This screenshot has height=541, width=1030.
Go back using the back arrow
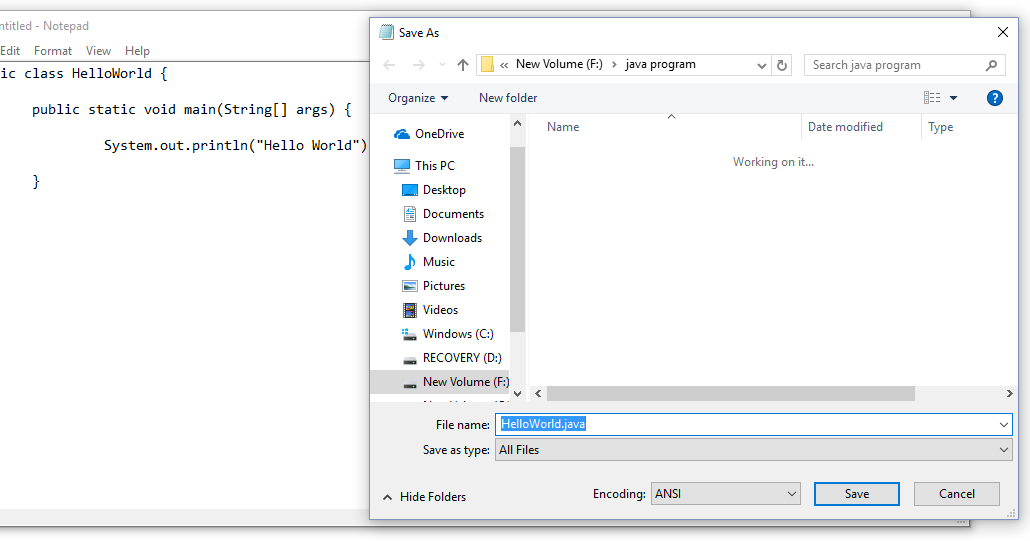pyautogui.click(x=389, y=65)
